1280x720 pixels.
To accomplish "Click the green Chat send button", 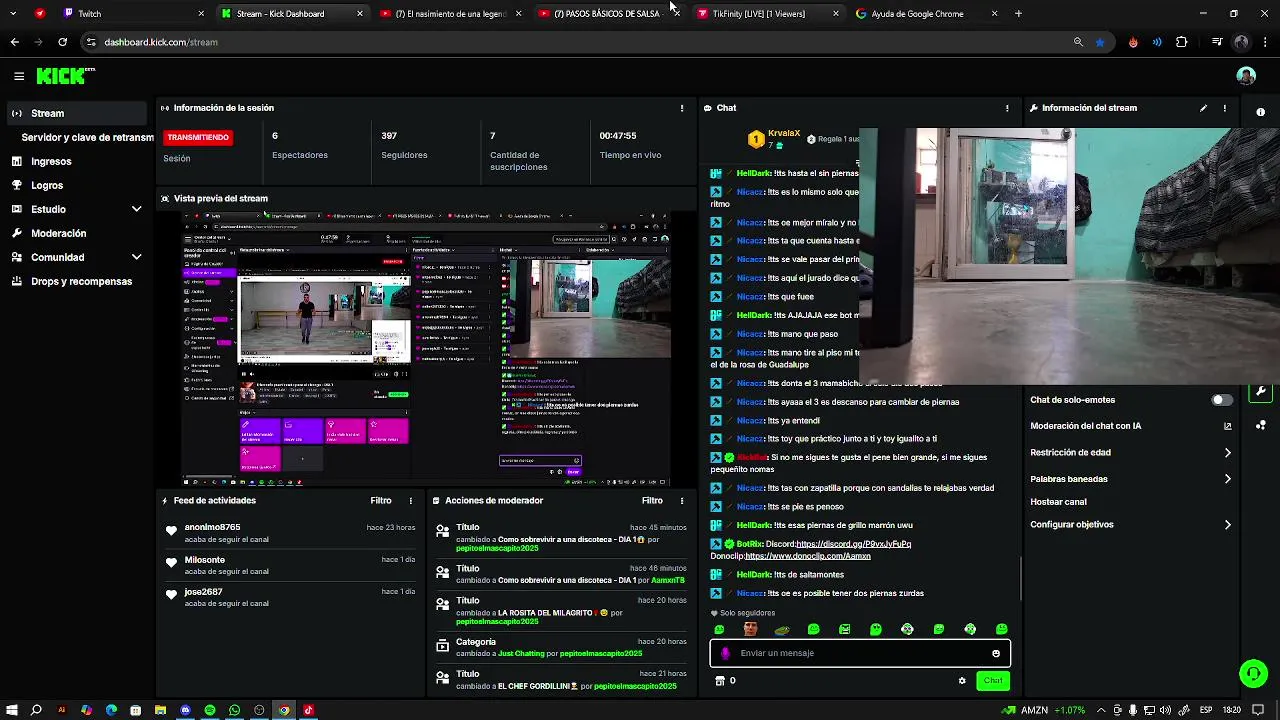I will click(x=993, y=681).
